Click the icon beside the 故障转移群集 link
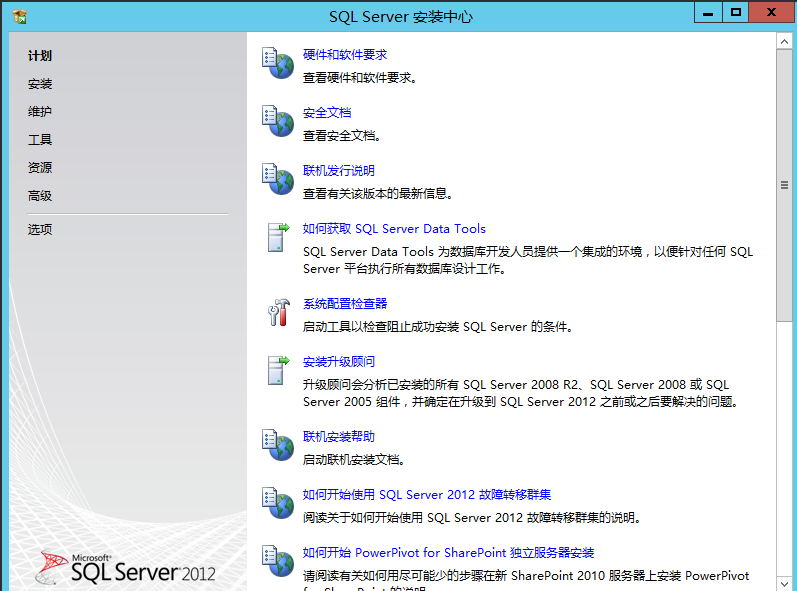 [x=278, y=503]
